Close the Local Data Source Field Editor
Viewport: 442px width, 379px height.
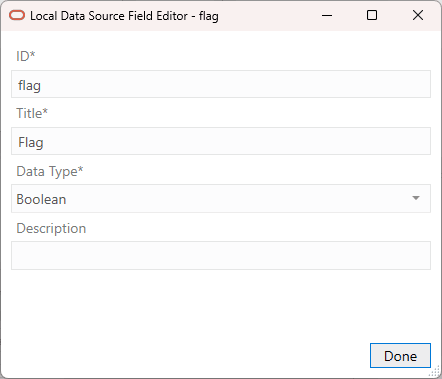[x=418, y=15]
